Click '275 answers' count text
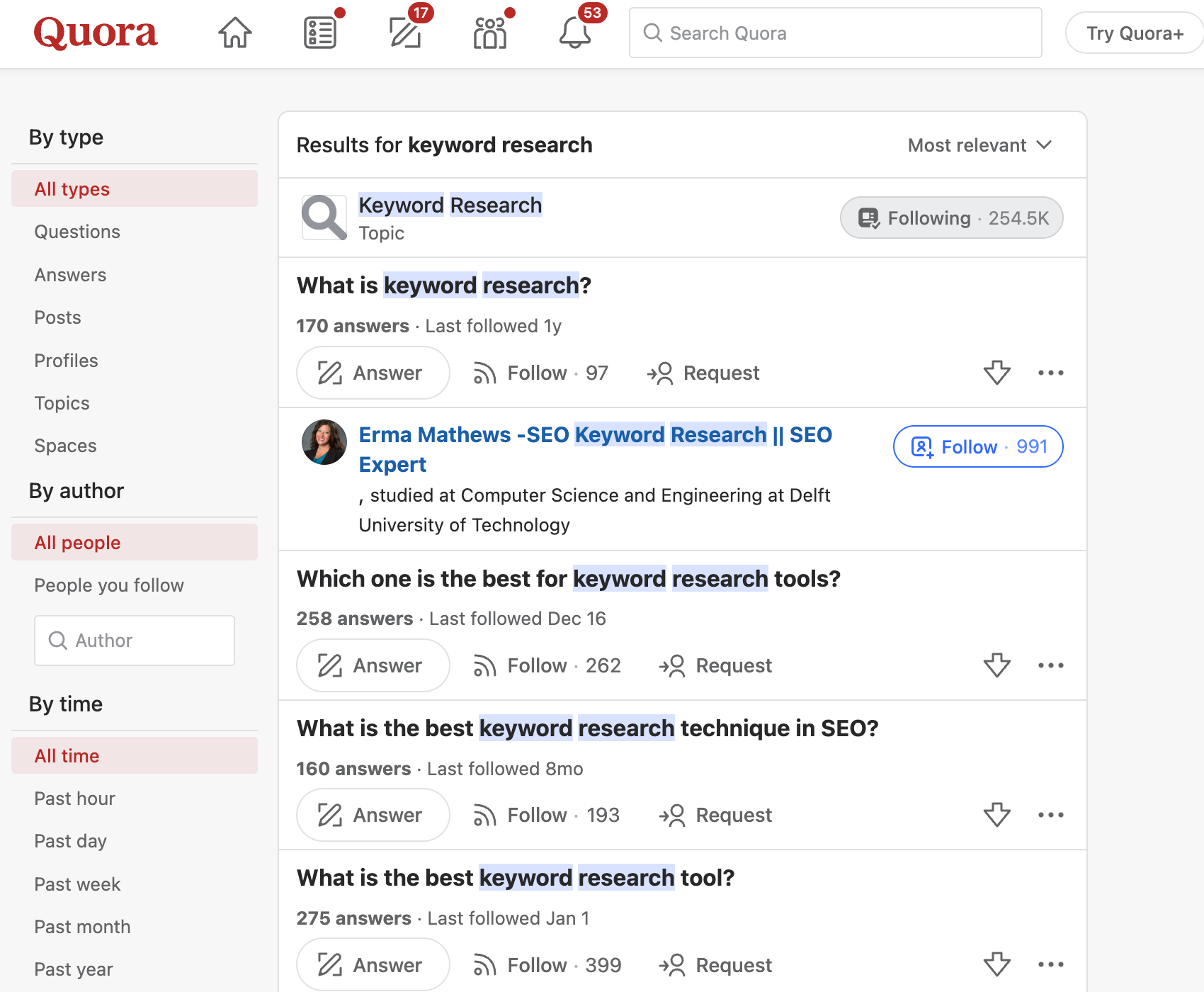The width and height of the screenshot is (1204, 992). (354, 918)
